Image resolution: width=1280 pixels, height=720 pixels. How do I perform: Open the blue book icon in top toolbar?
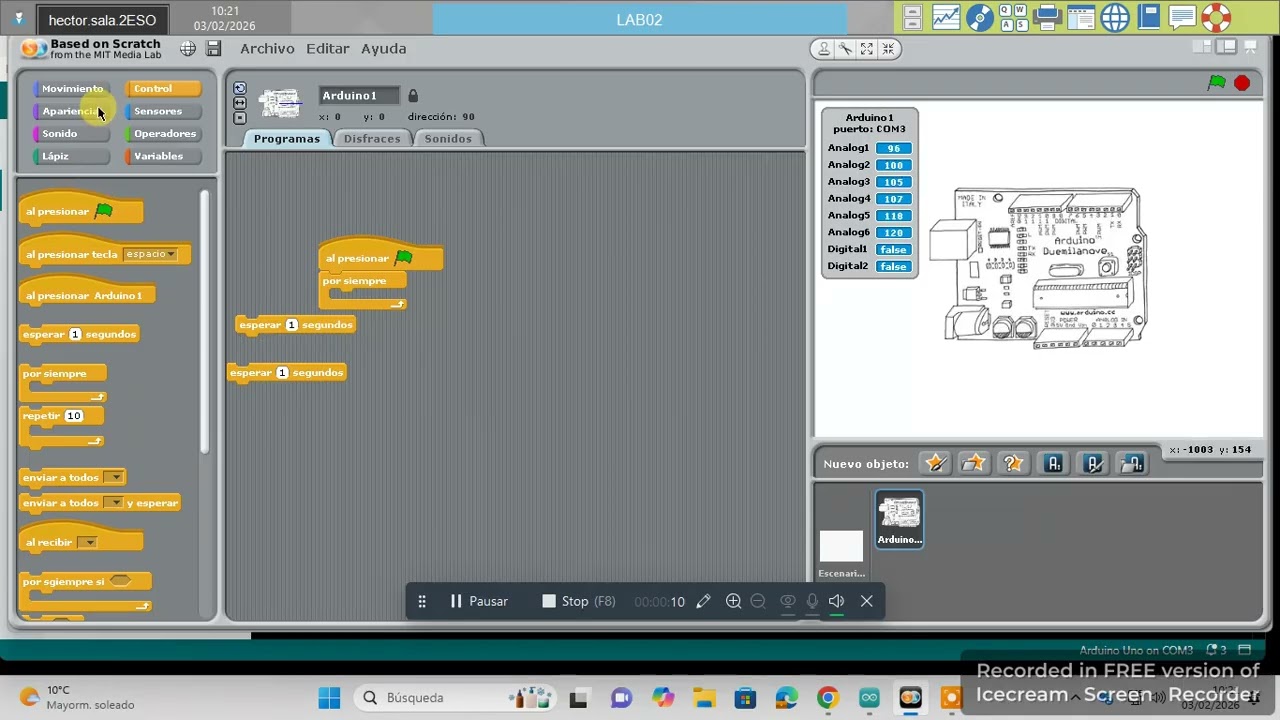(x=1149, y=18)
